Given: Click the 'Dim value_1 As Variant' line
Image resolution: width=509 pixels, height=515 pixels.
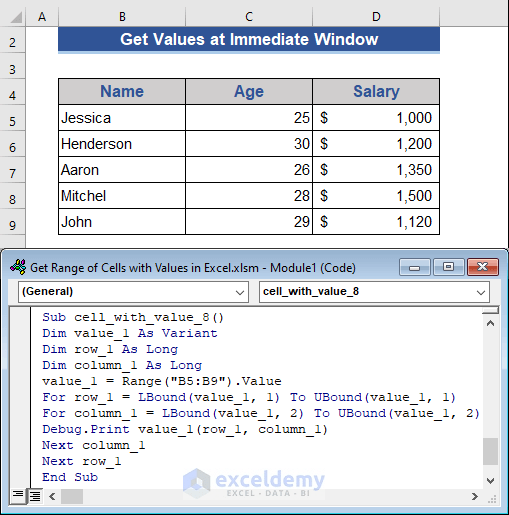Looking at the screenshot, I should (130, 333).
